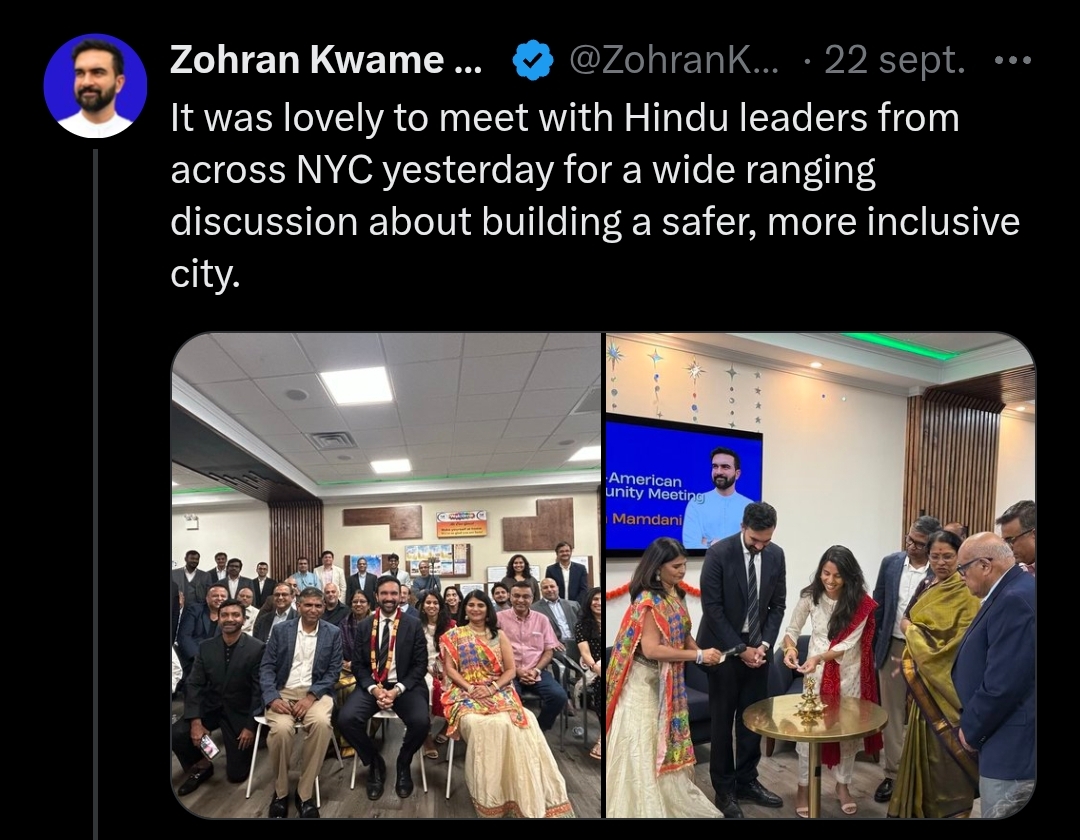The width and height of the screenshot is (1080, 840).
Task: Open the left group photo of seated attendees
Action: click(386, 576)
